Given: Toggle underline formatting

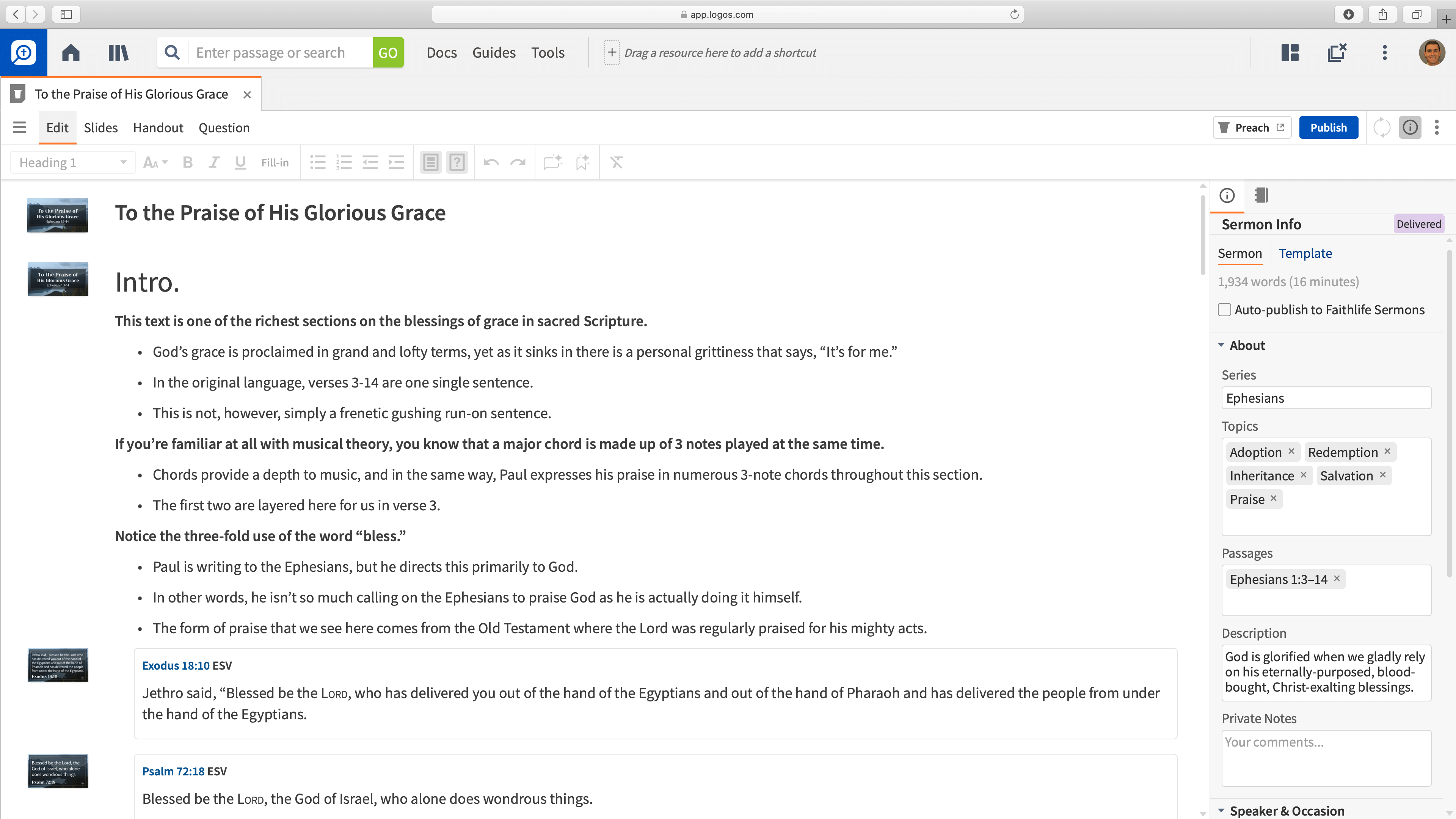Looking at the screenshot, I should pyautogui.click(x=240, y=163).
